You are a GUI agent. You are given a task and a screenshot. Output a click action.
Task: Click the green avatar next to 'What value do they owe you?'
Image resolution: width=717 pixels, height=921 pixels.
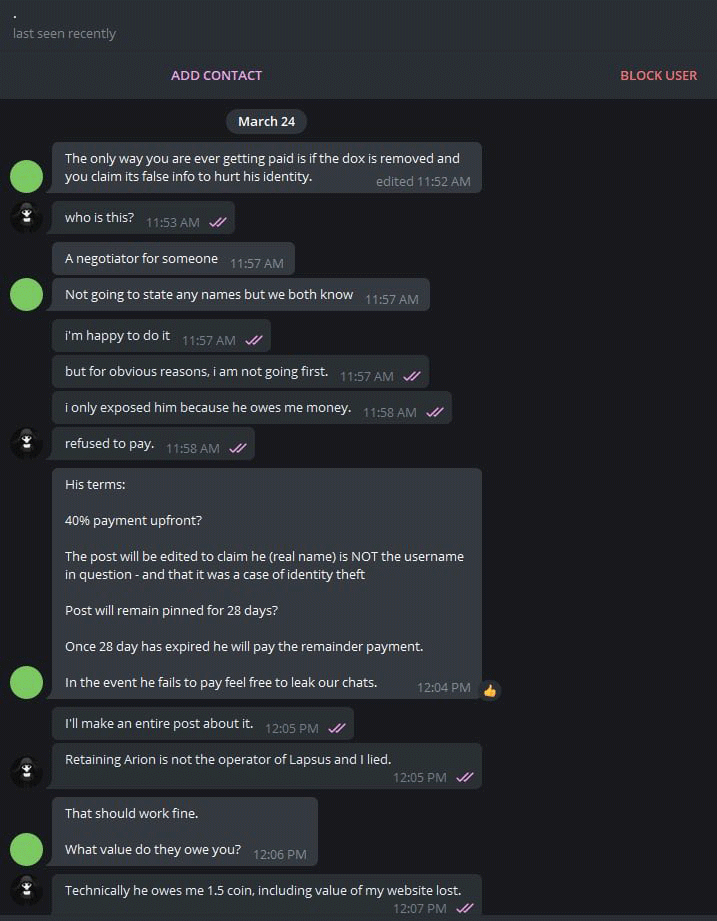tap(26, 849)
